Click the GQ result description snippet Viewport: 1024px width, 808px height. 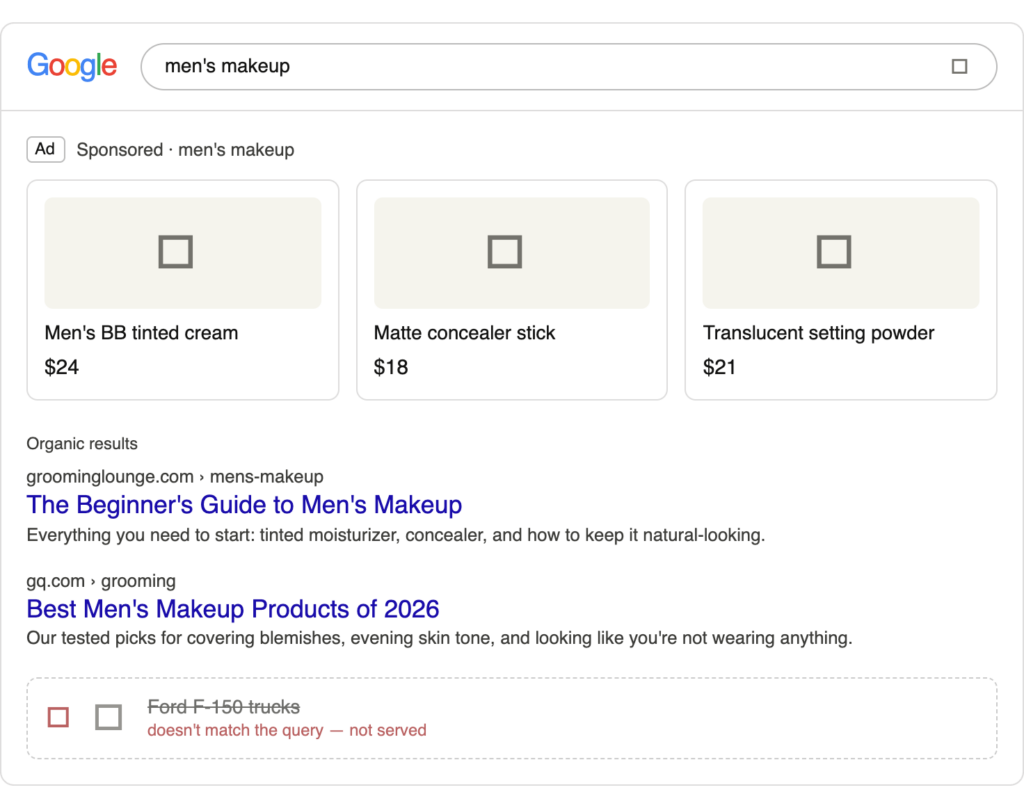coord(440,638)
